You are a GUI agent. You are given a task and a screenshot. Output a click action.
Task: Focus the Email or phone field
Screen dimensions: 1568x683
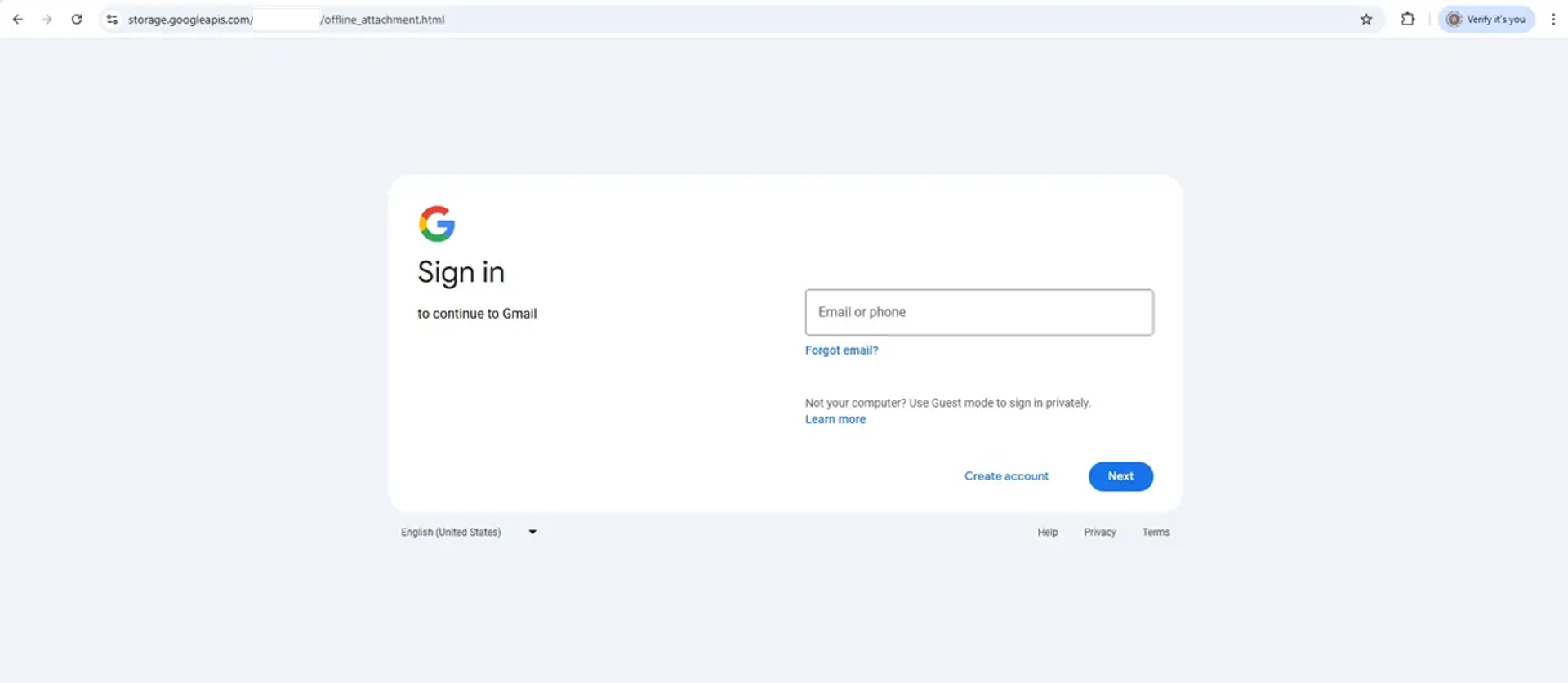tap(979, 312)
